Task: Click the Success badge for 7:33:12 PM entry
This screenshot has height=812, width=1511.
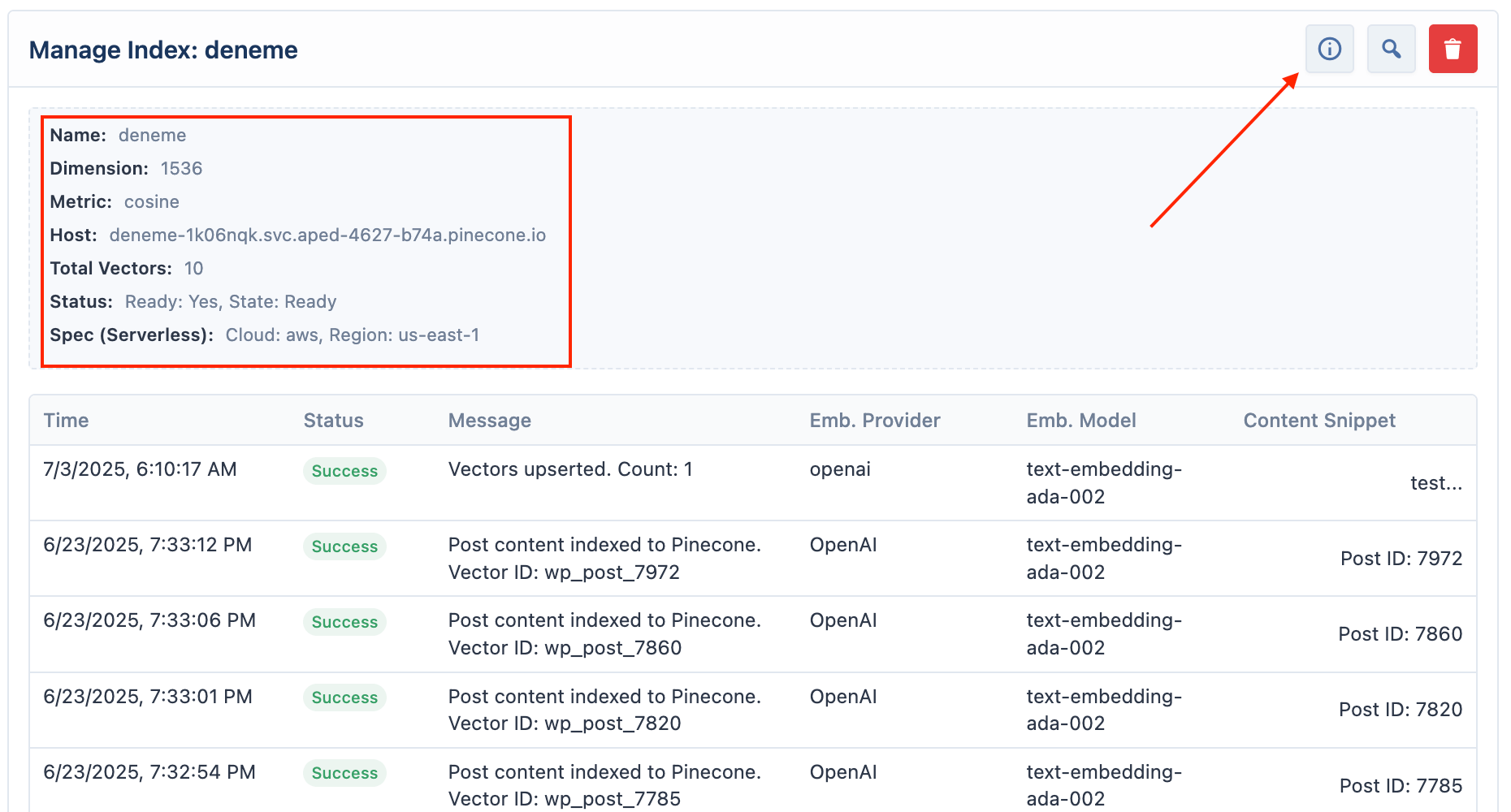Action: point(344,546)
